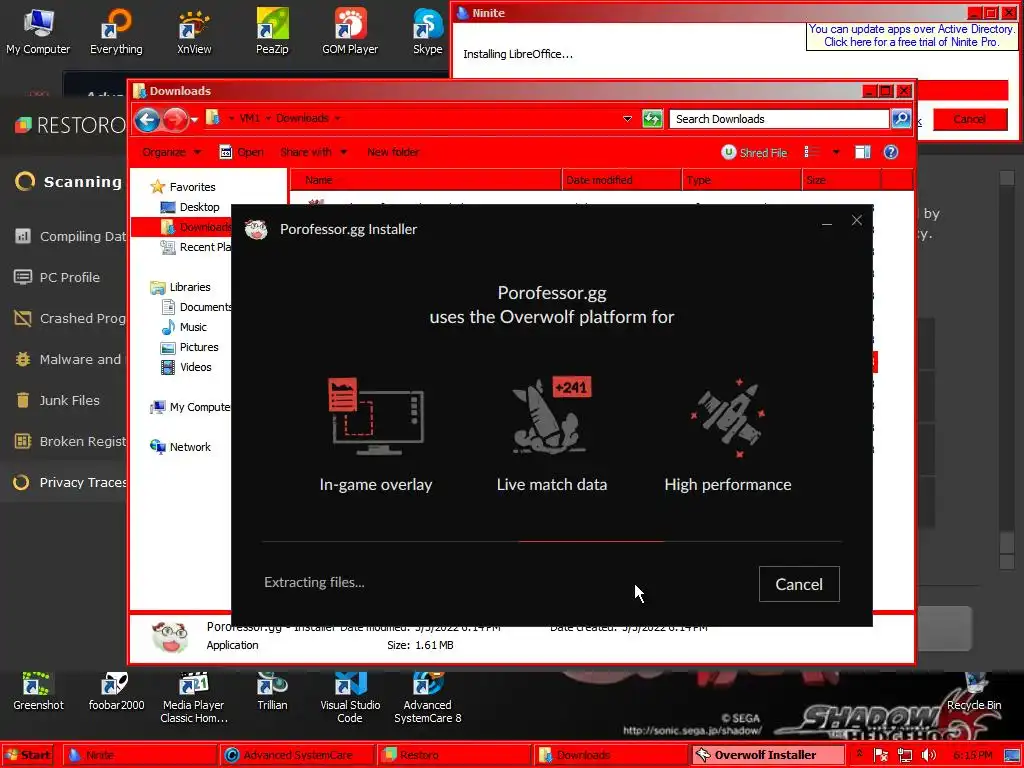
Task: Refresh the Downloads folder view
Action: 652,119
